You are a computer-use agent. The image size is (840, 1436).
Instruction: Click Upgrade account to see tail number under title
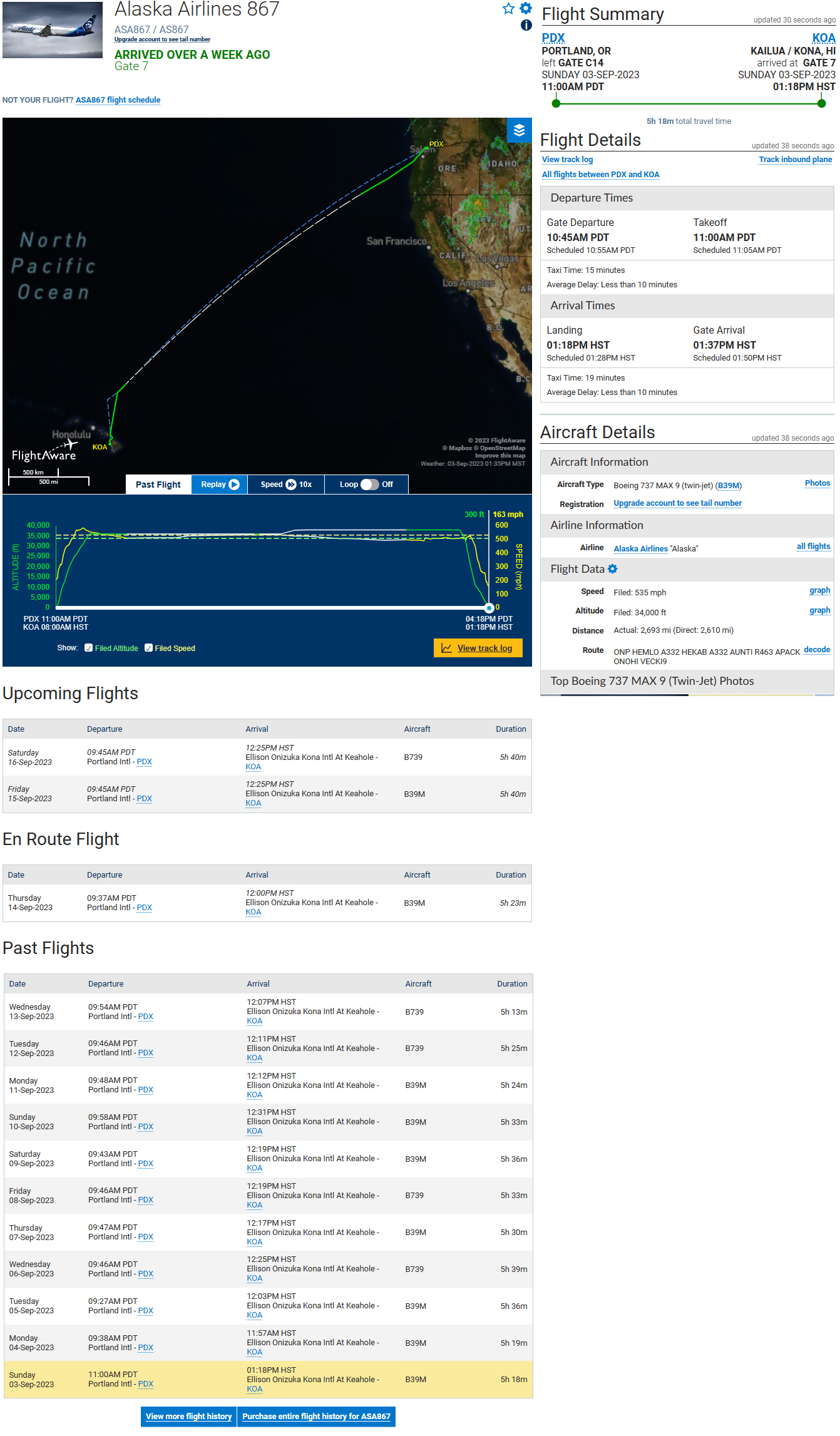[162, 39]
